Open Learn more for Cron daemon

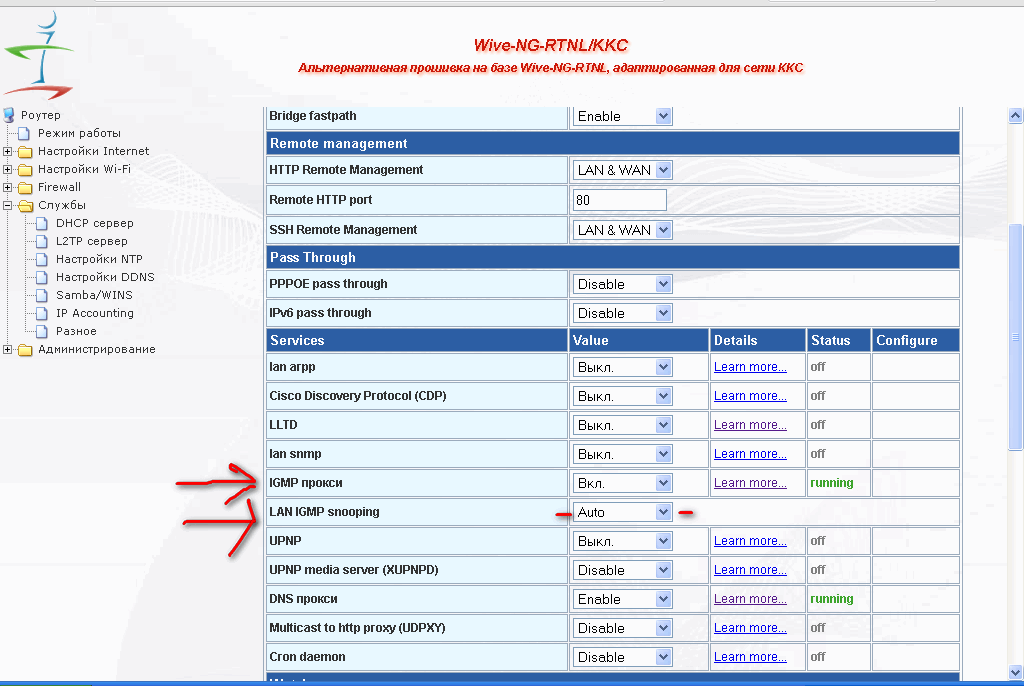coord(750,657)
